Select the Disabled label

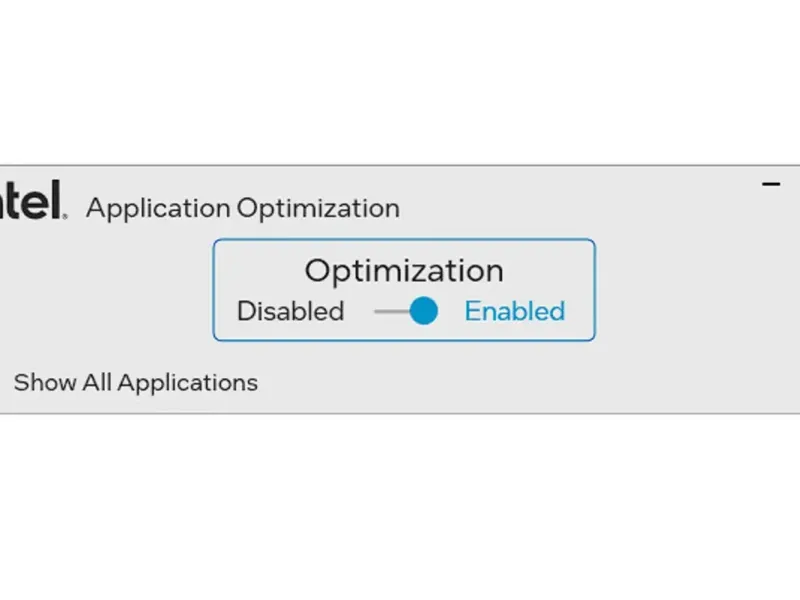(x=290, y=311)
